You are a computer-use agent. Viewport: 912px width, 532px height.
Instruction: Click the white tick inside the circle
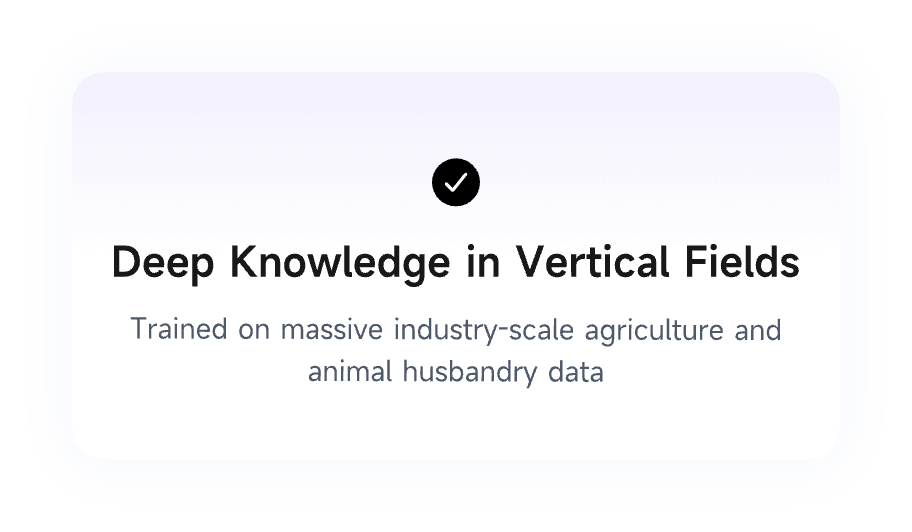point(456,183)
